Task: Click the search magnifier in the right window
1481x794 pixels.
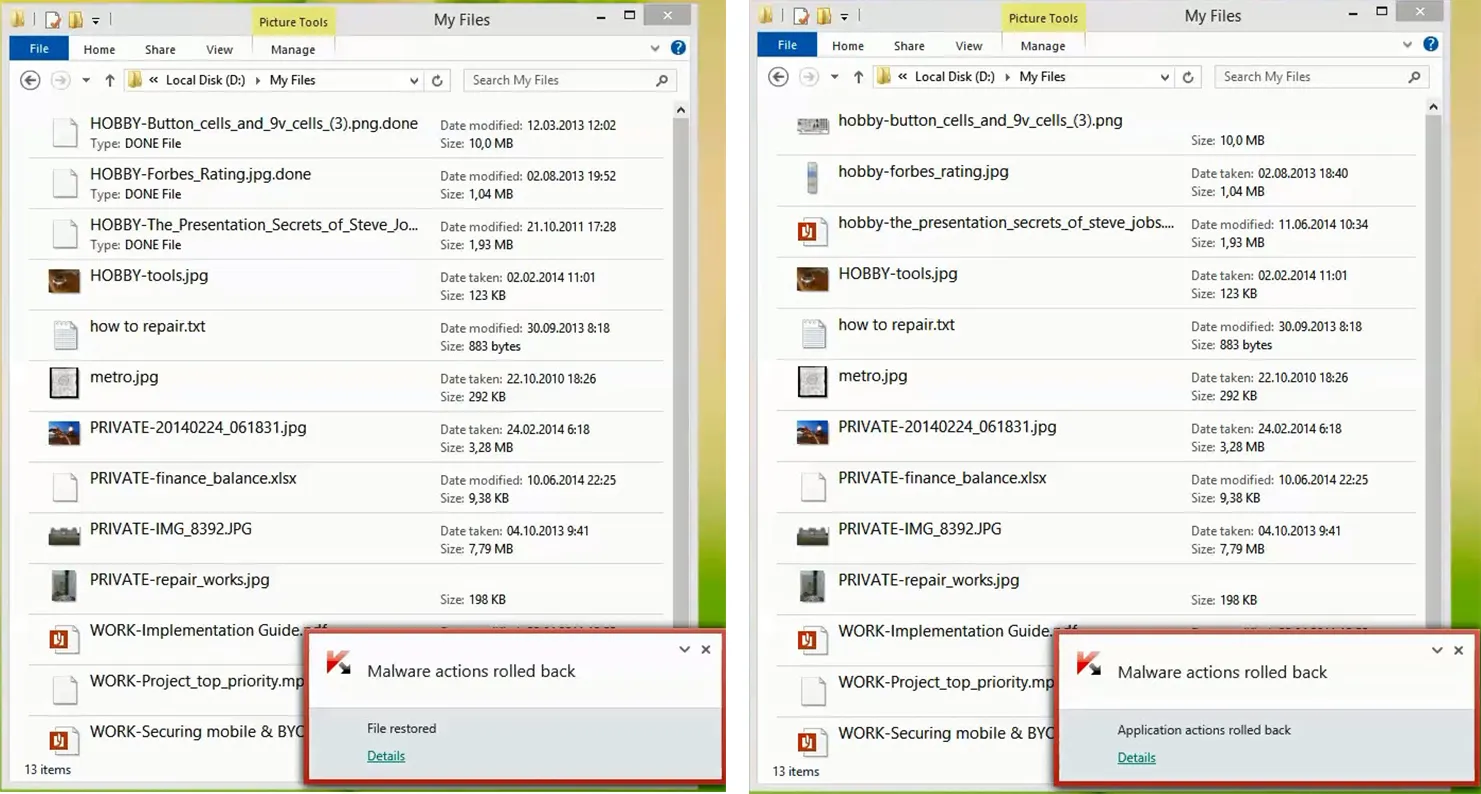Action: [1413, 77]
